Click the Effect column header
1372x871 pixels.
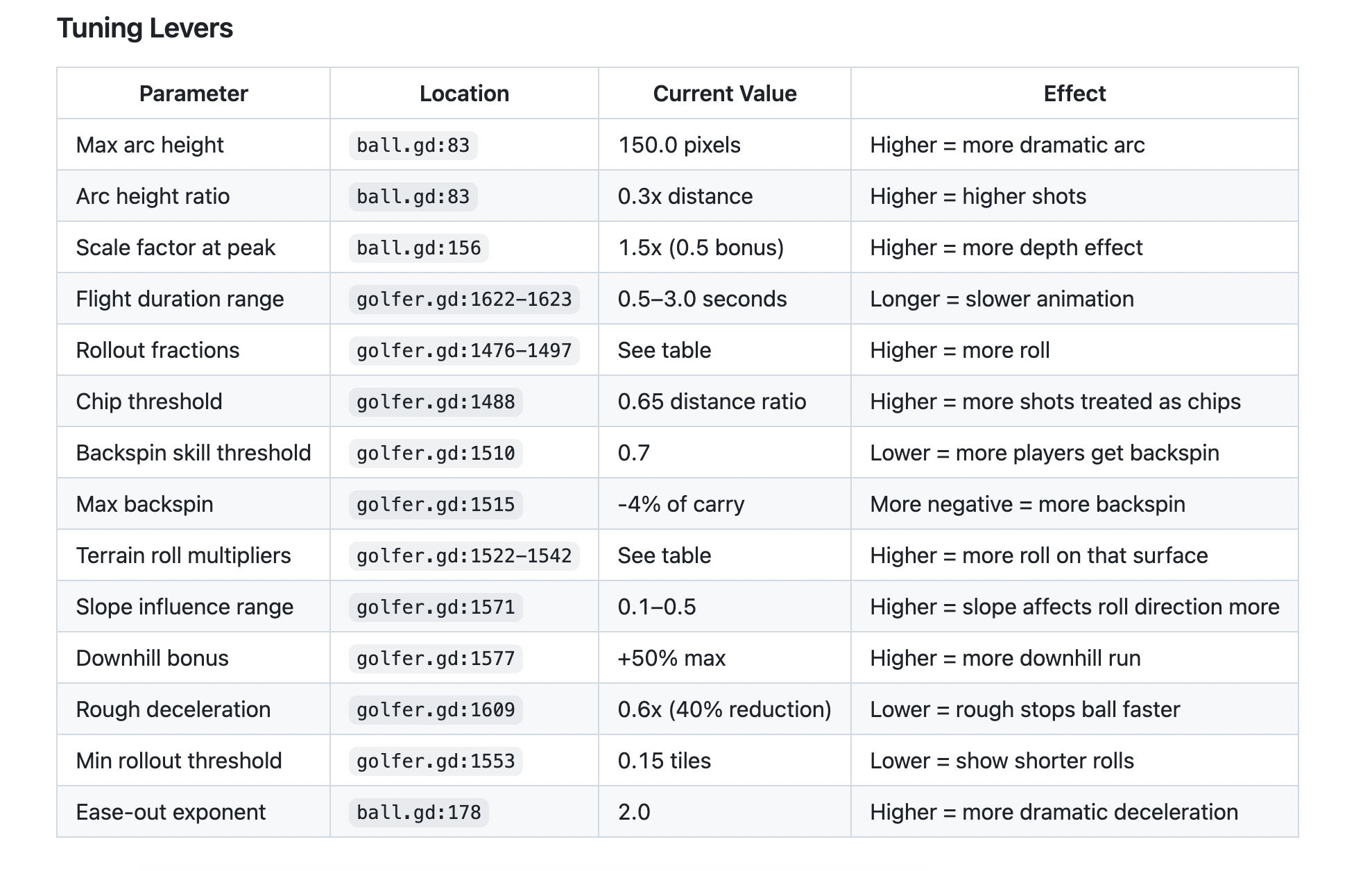[1074, 94]
